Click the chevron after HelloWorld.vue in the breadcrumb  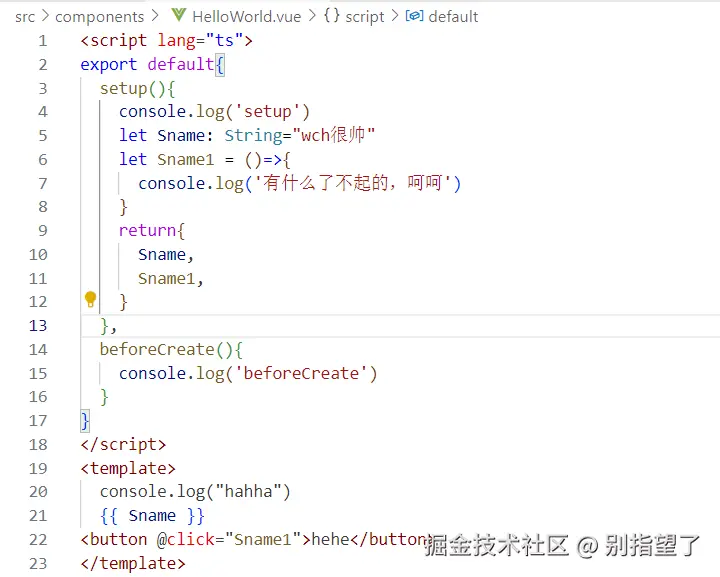point(312,16)
